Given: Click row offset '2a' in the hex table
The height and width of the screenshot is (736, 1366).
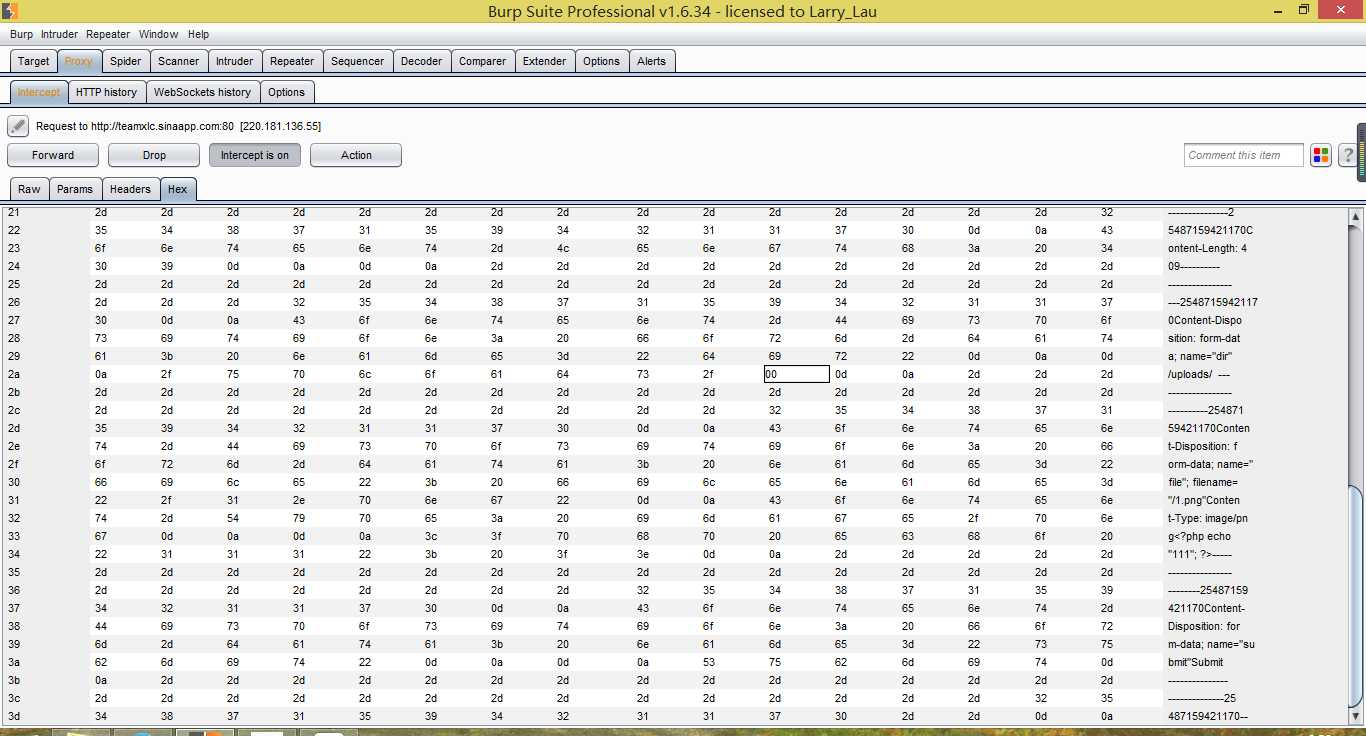Looking at the screenshot, I should [x=14, y=374].
